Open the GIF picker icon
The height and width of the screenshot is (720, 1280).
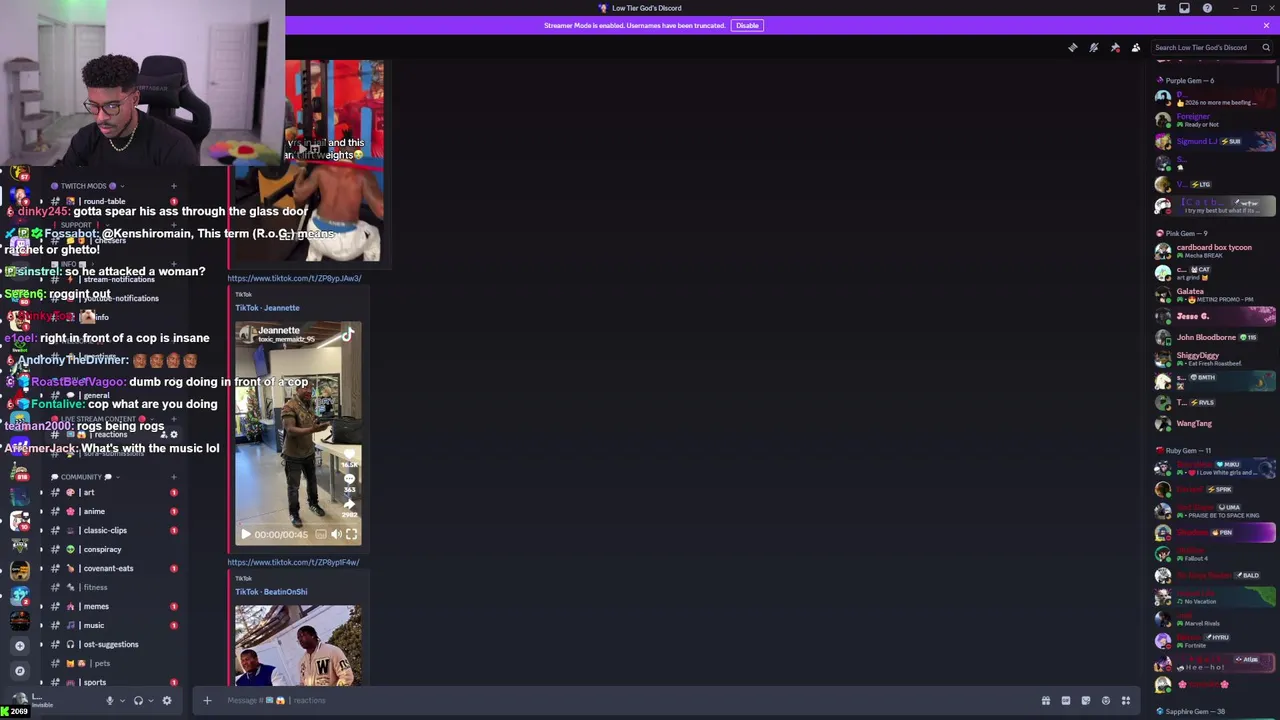click(1066, 701)
